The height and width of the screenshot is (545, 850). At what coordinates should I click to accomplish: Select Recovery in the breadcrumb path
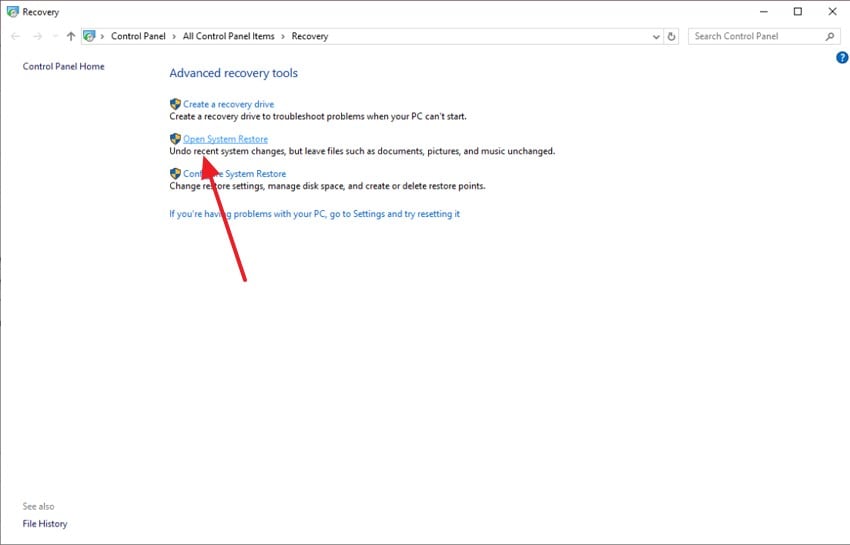point(310,36)
